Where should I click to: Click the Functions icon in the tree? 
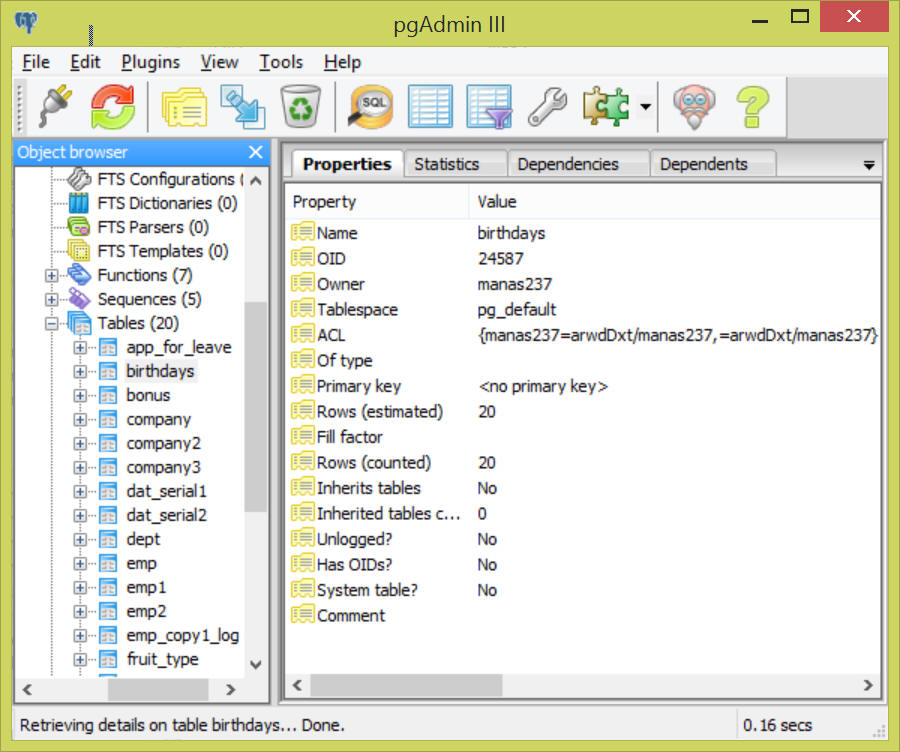79,276
